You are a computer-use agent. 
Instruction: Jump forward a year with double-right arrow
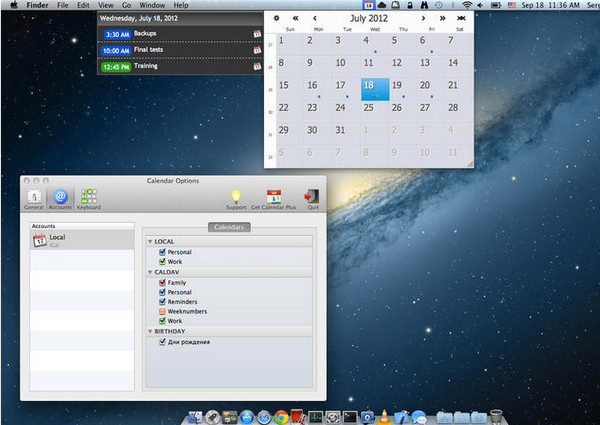442,18
